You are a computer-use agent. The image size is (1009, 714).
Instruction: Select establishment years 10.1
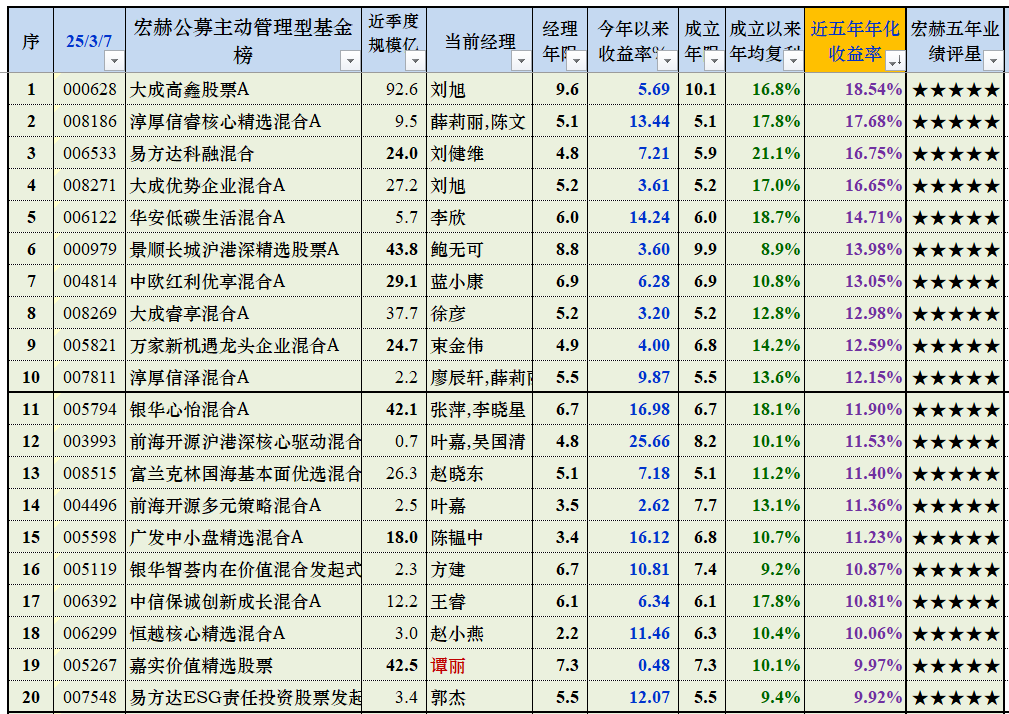701,89
